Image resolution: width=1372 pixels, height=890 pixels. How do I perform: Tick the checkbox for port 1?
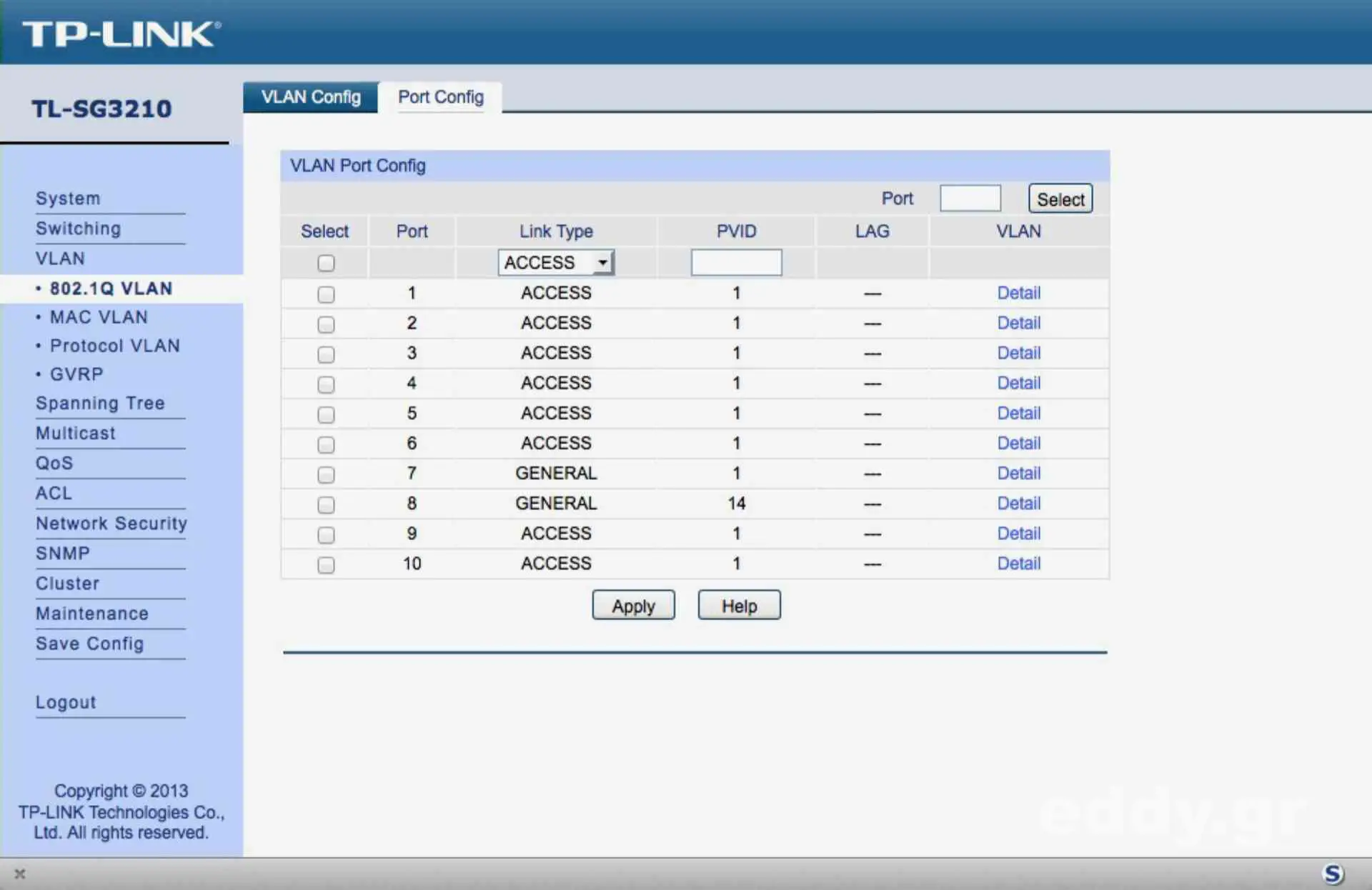pyautogui.click(x=326, y=294)
